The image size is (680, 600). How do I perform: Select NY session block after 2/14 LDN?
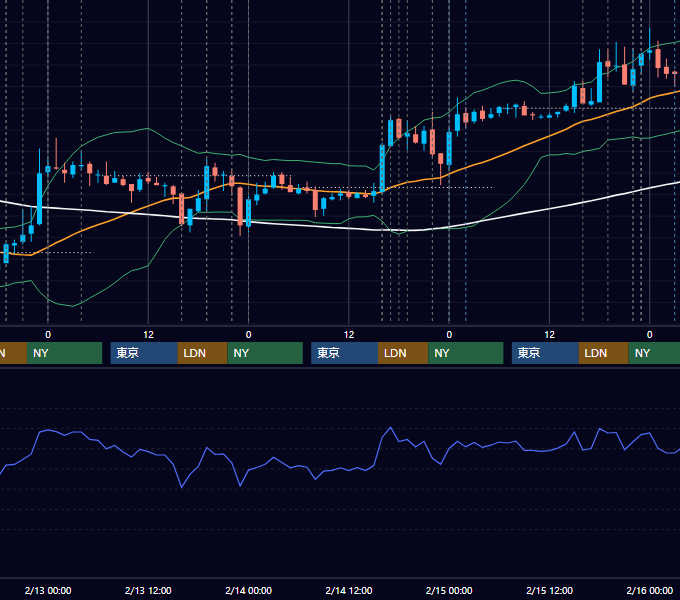point(466,353)
